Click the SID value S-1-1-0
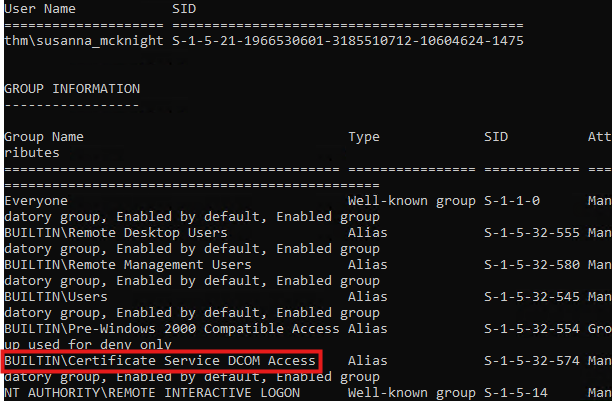 (x=512, y=200)
